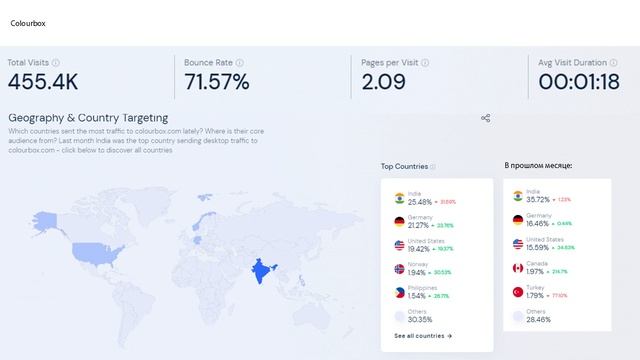Click India highlighted on the world map

(260, 271)
